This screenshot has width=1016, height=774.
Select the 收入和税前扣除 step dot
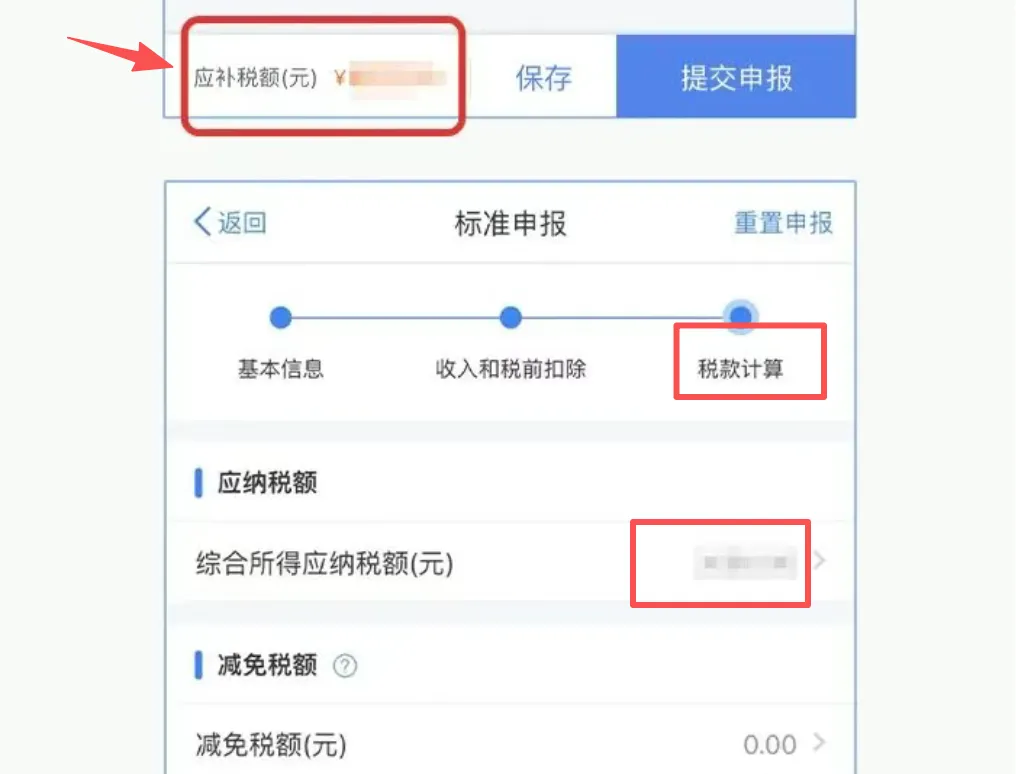[511, 317]
